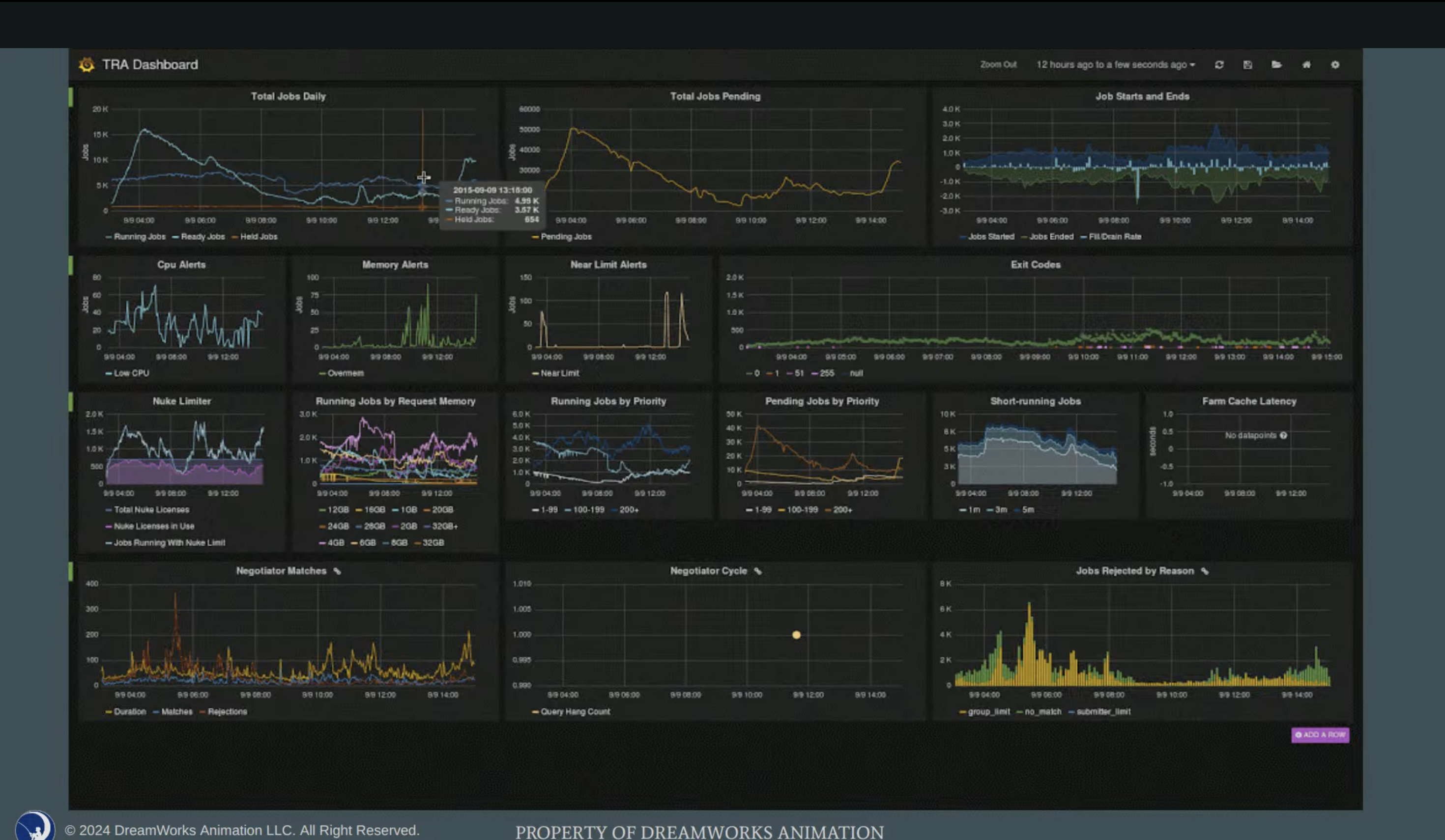This screenshot has height=840, width=1445.
Task: Click the Grafana logo icon
Action: (87, 65)
